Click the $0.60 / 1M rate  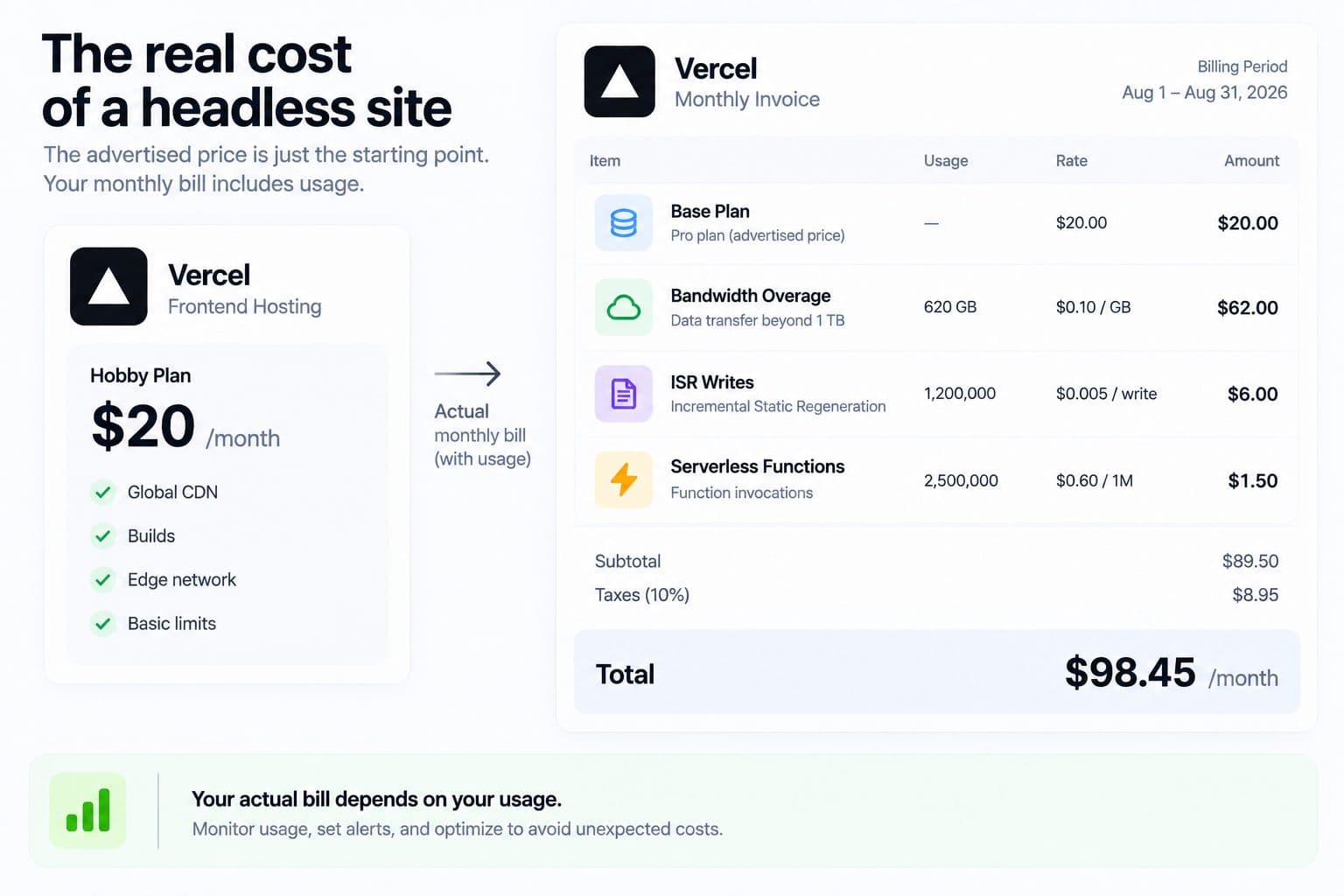coord(1094,480)
